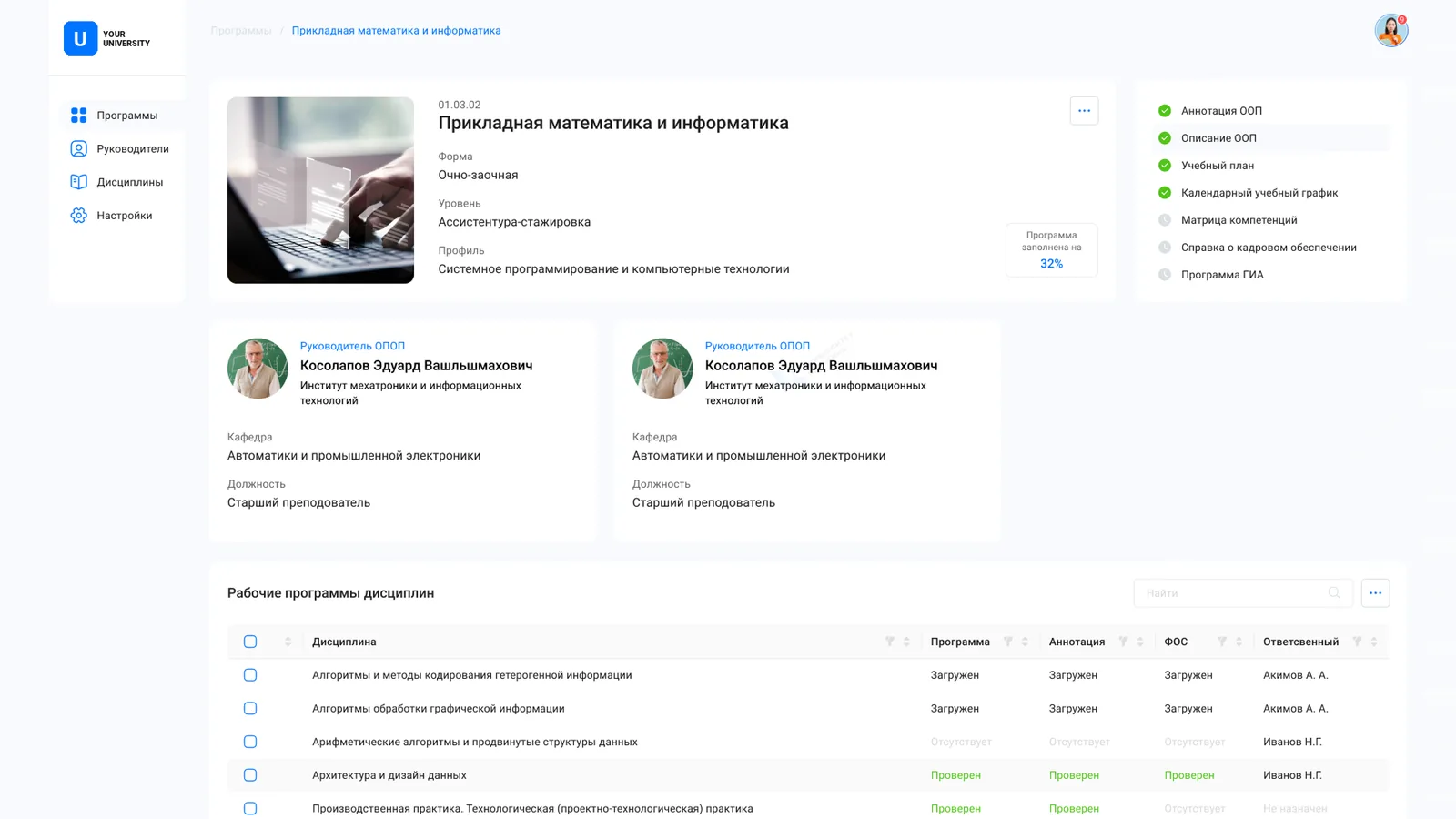1456x819 pixels.
Task: Click the Руководители person icon in sidebar
Action: [x=79, y=148]
